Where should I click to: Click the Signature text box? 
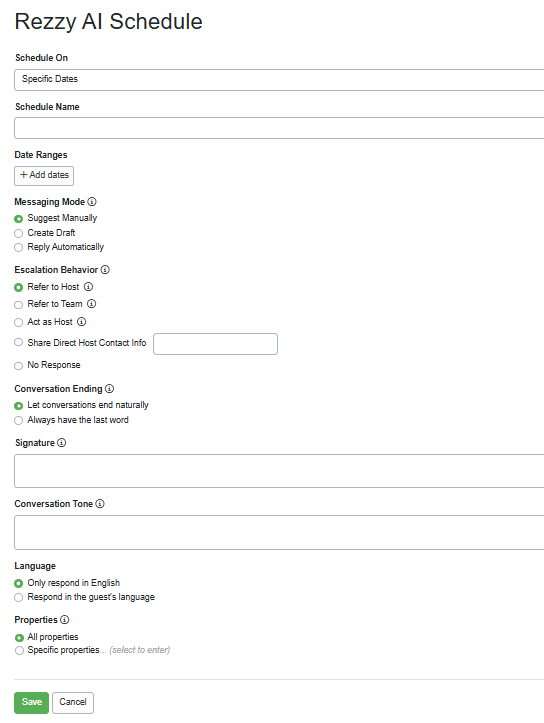pyautogui.click(x=279, y=471)
